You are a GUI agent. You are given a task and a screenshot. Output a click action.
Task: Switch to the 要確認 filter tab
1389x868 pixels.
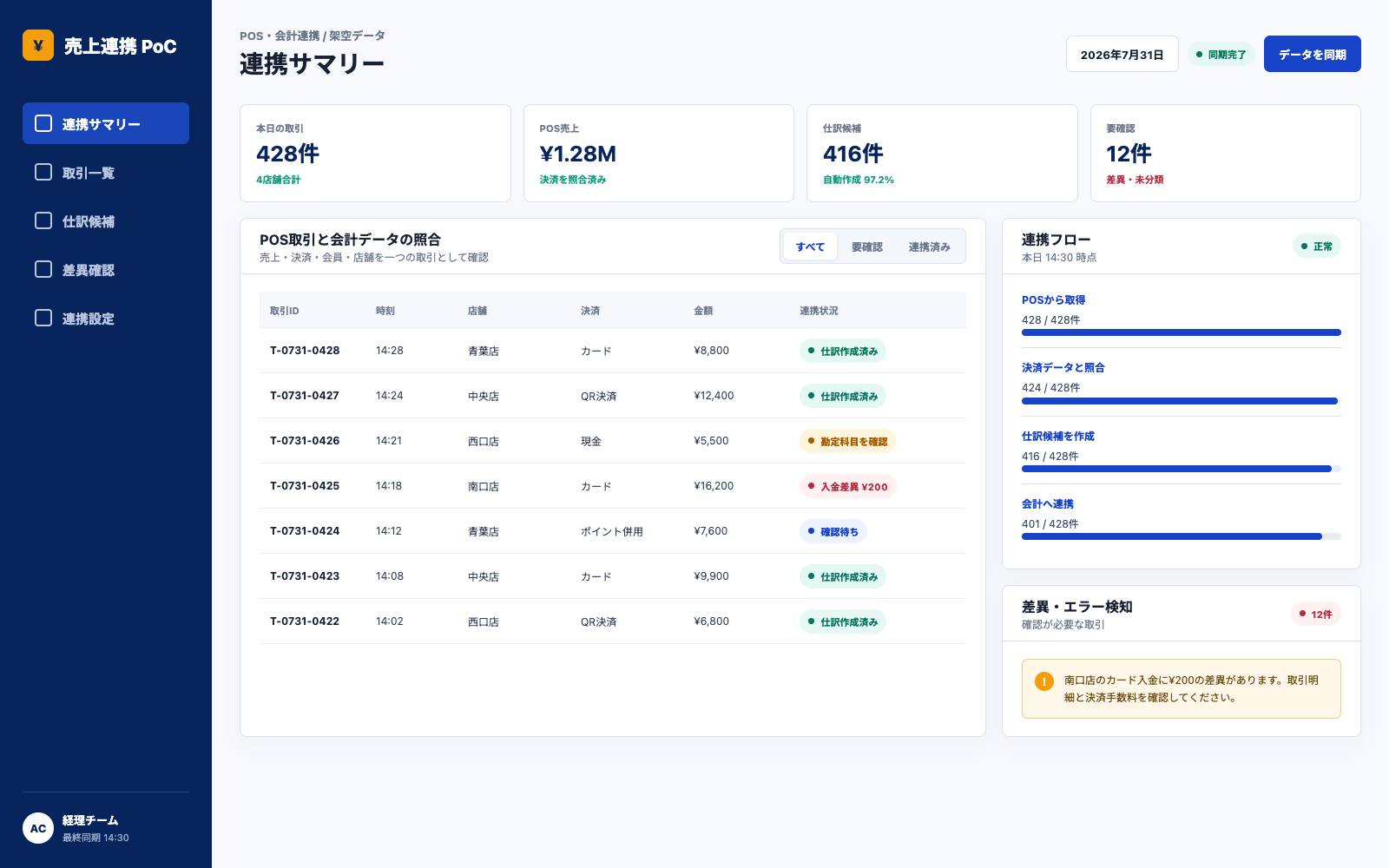(x=867, y=247)
